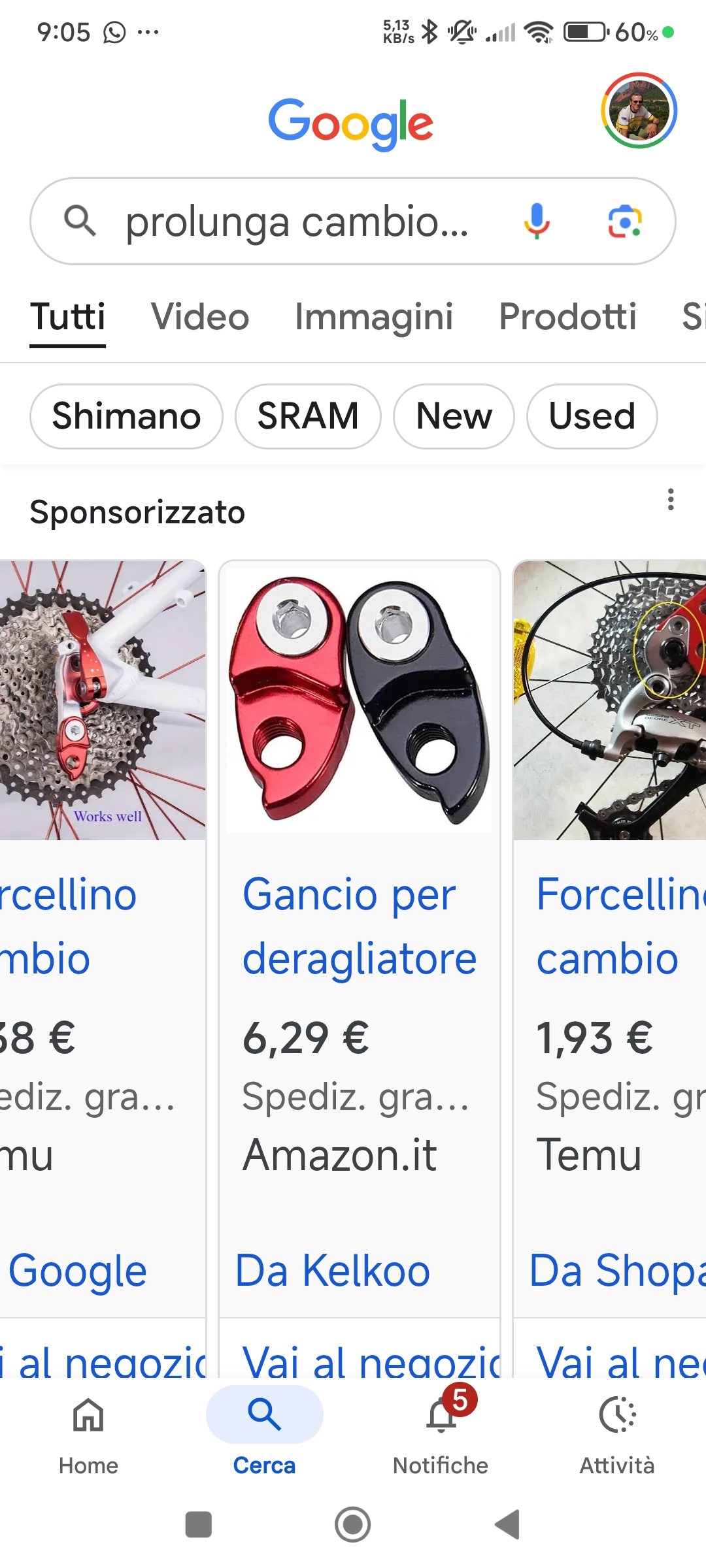Toggle the SRAM filter chip
This screenshot has height=1568, width=706.
tap(308, 416)
